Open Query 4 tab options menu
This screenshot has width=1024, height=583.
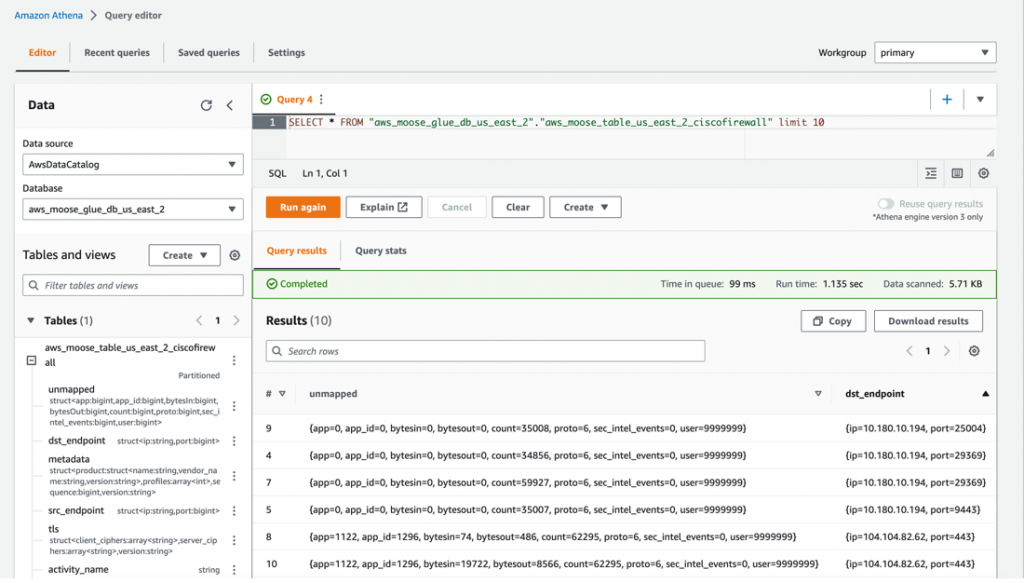tap(321, 100)
